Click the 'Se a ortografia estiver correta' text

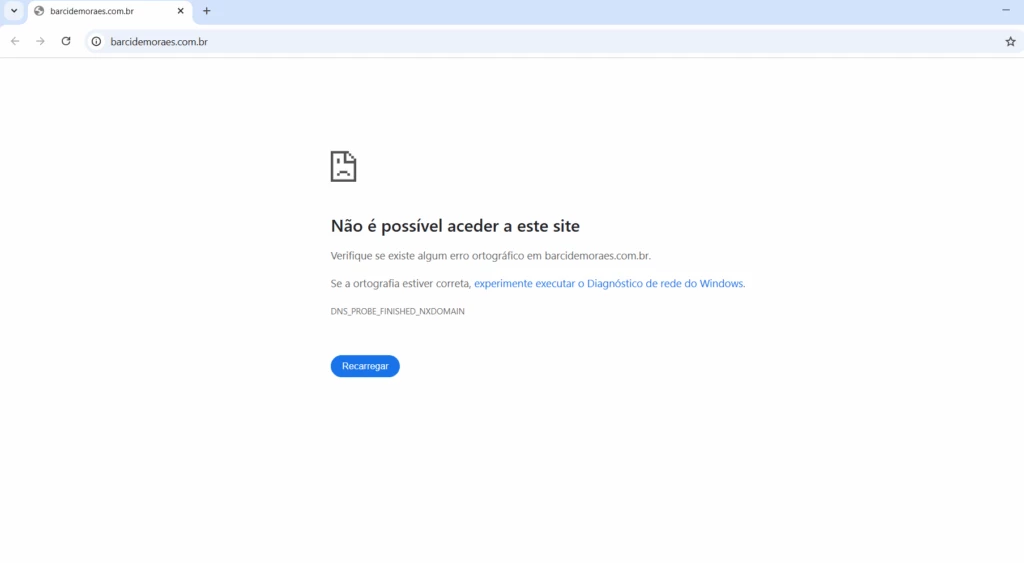(x=400, y=284)
